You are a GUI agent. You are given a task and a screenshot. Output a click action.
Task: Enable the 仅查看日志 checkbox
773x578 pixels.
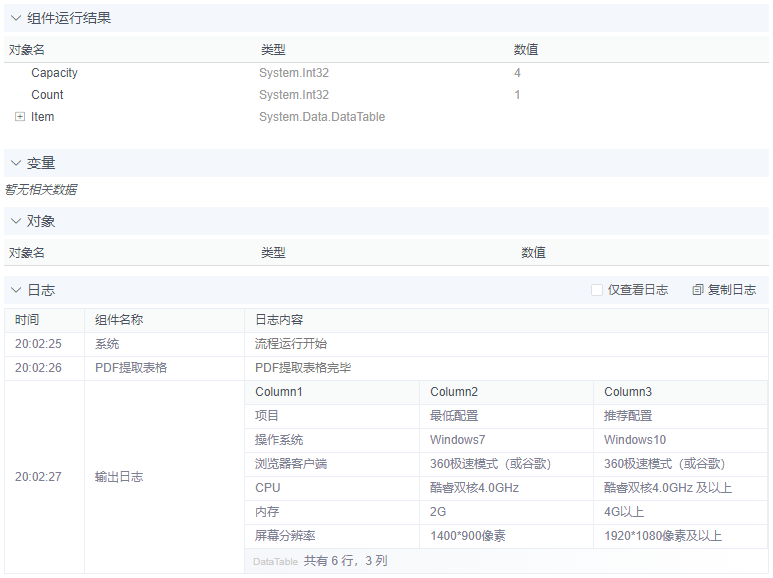pyautogui.click(x=597, y=290)
